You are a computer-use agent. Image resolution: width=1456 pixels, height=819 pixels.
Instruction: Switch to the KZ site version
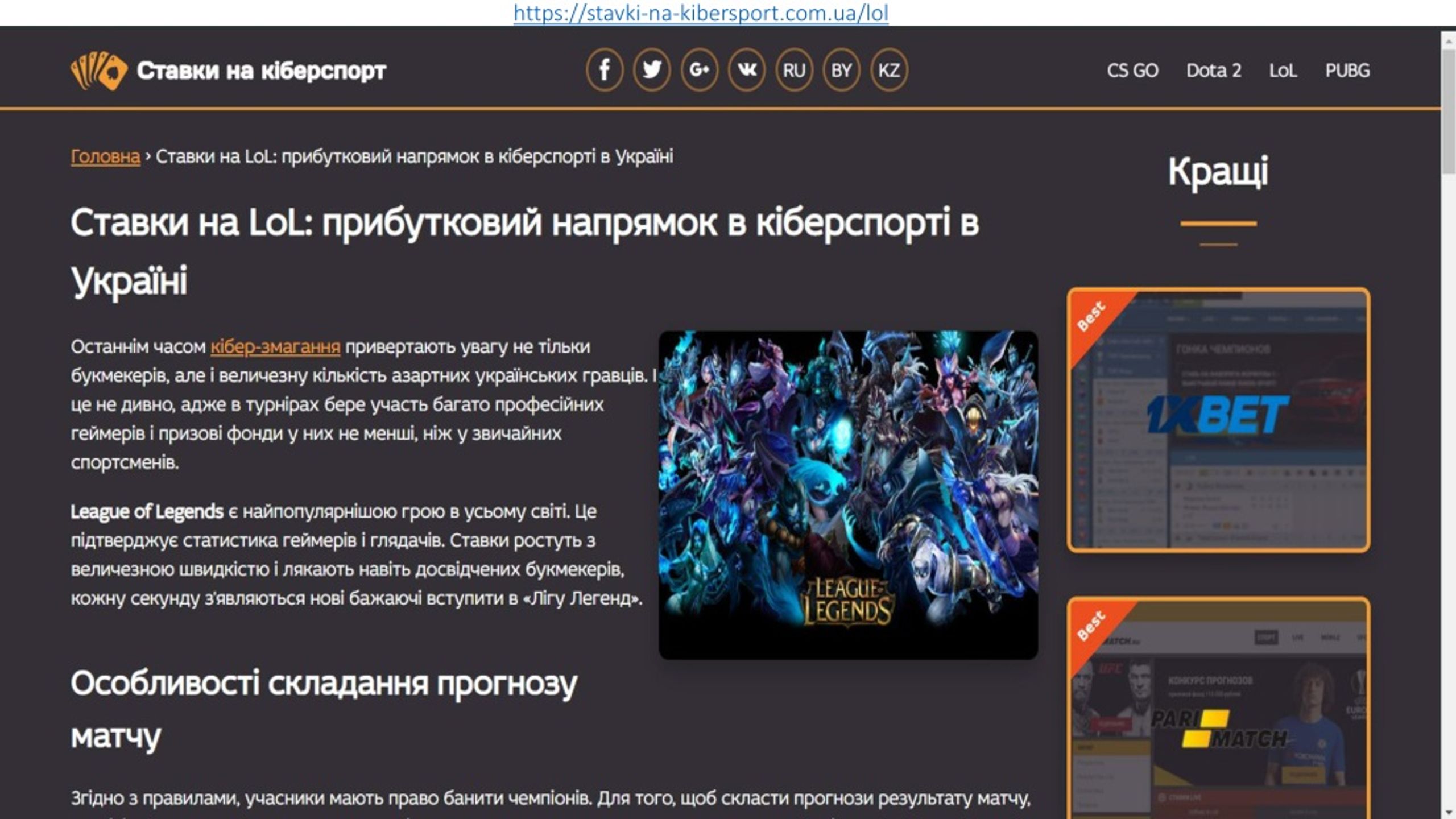pyautogui.click(x=889, y=71)
